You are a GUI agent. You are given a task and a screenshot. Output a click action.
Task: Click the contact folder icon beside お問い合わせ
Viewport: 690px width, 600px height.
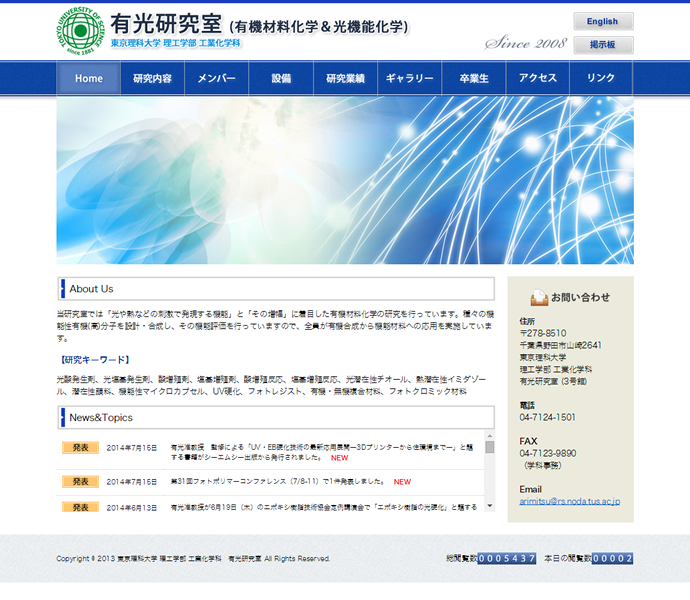click(539, 298)
